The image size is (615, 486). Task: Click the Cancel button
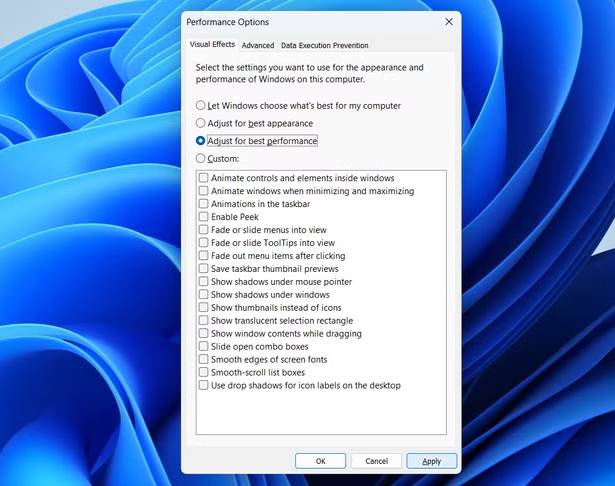[377, 461]
